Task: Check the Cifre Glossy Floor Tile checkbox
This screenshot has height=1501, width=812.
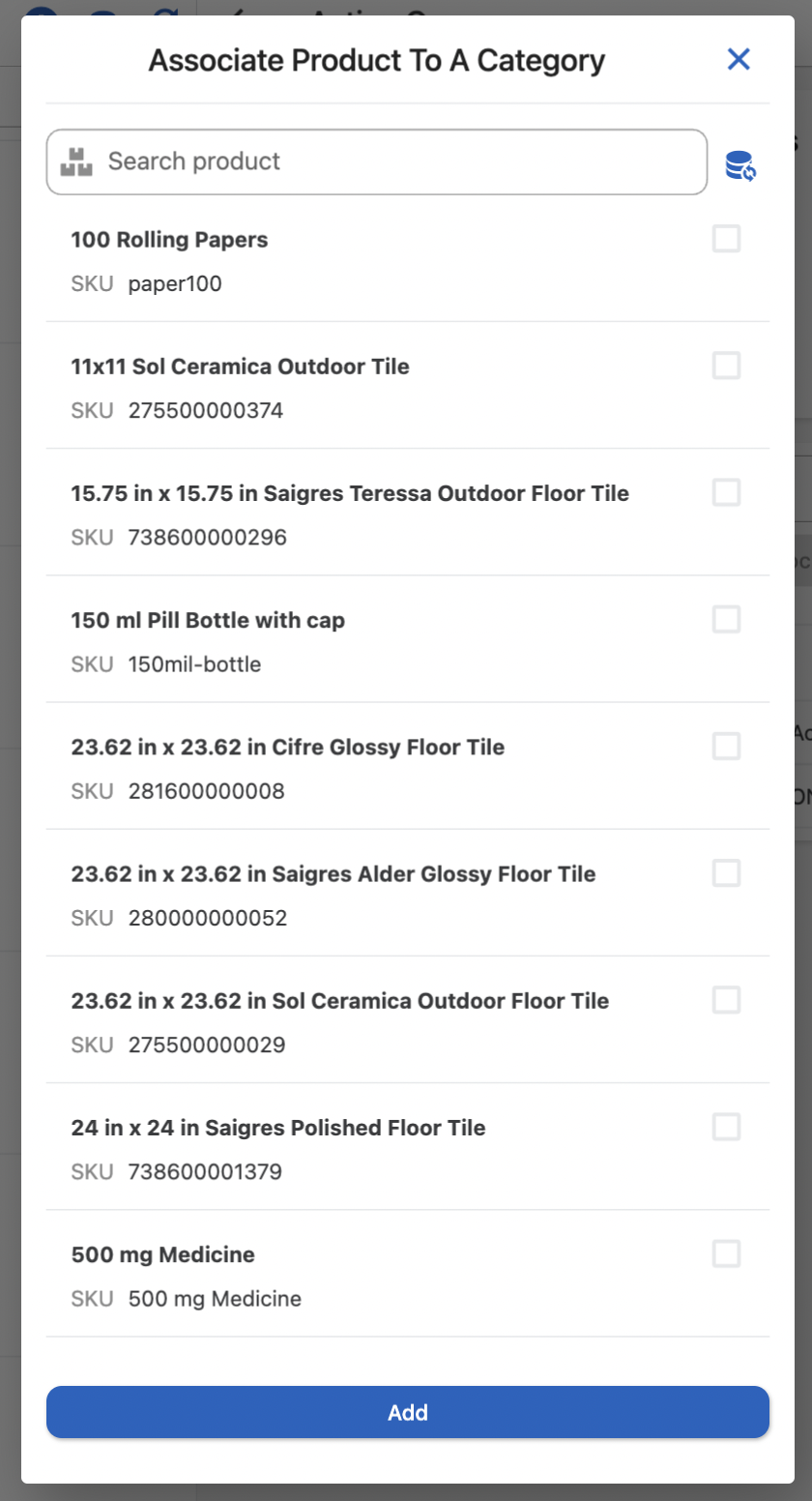Action: (x=726, y=746)
